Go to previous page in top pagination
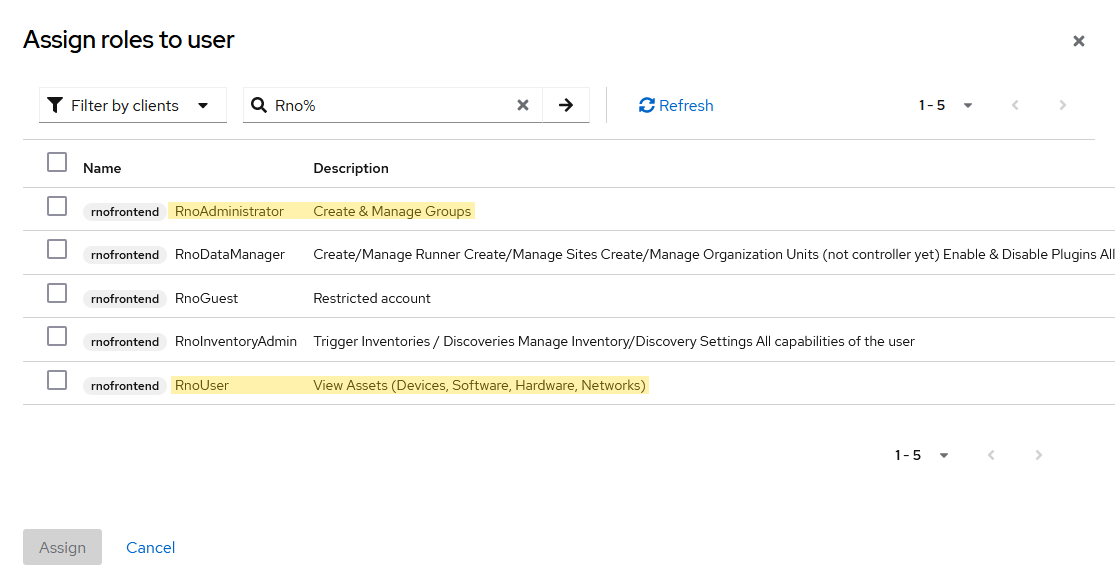The height and width of the screenshot is (587, 1115). coord(1015,105)
